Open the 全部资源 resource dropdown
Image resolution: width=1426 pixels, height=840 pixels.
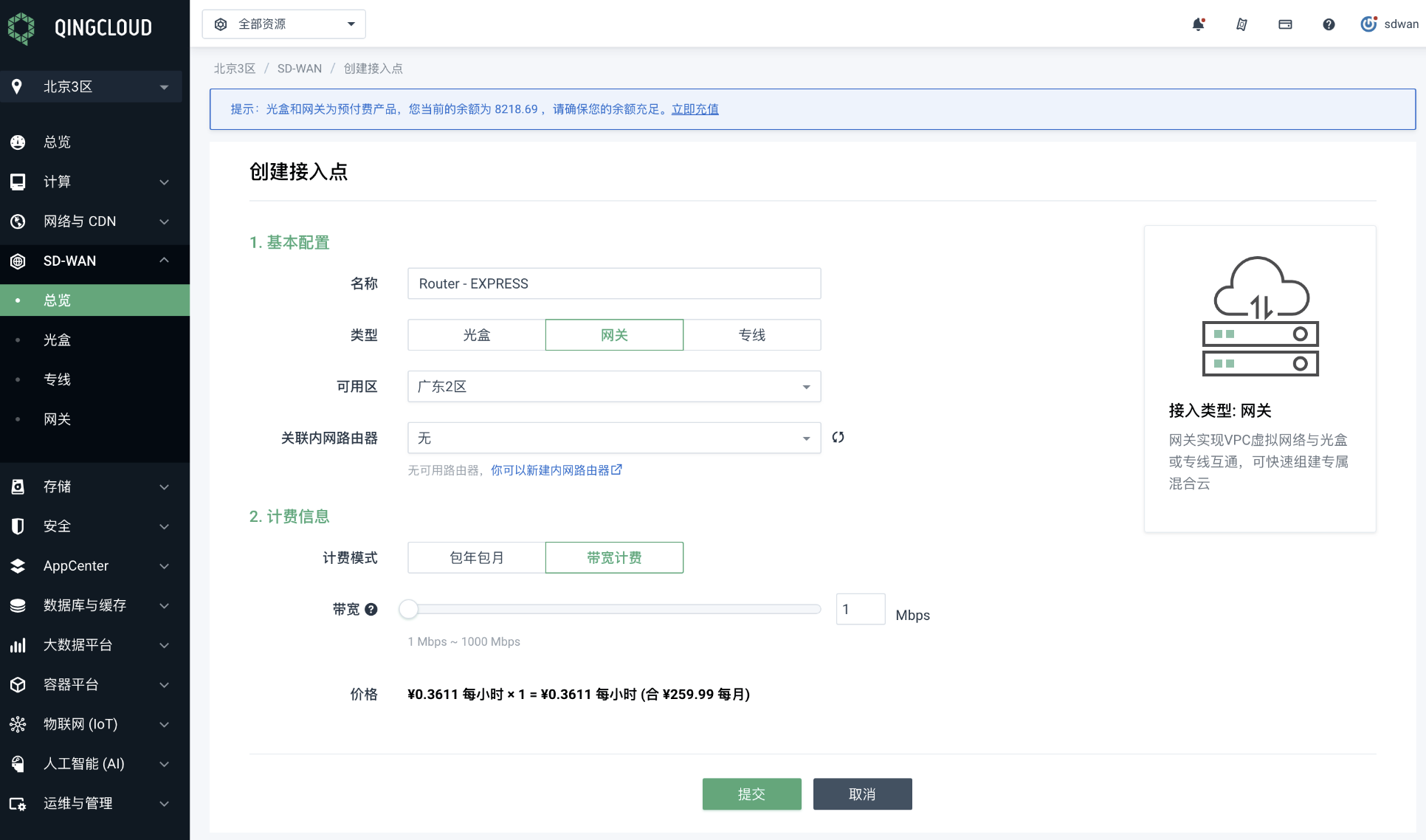pyautogui.click(x=283, y=24)
